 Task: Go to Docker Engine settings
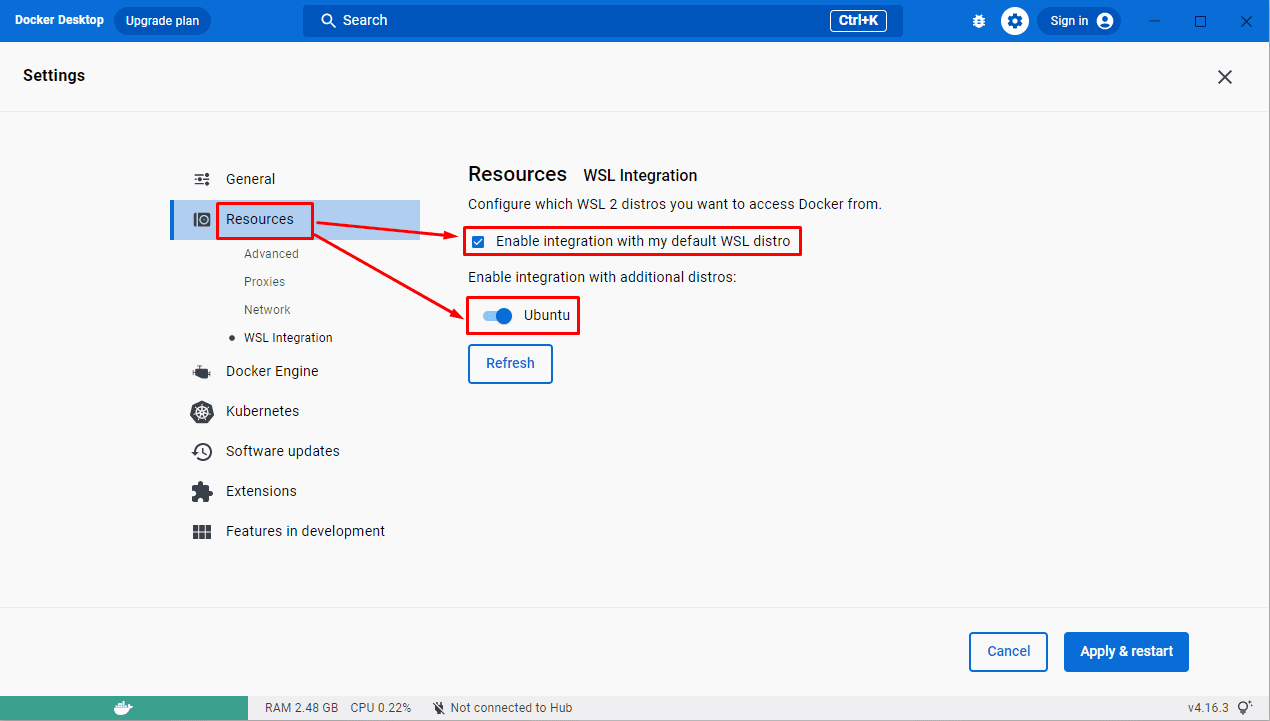click(295, 371)
